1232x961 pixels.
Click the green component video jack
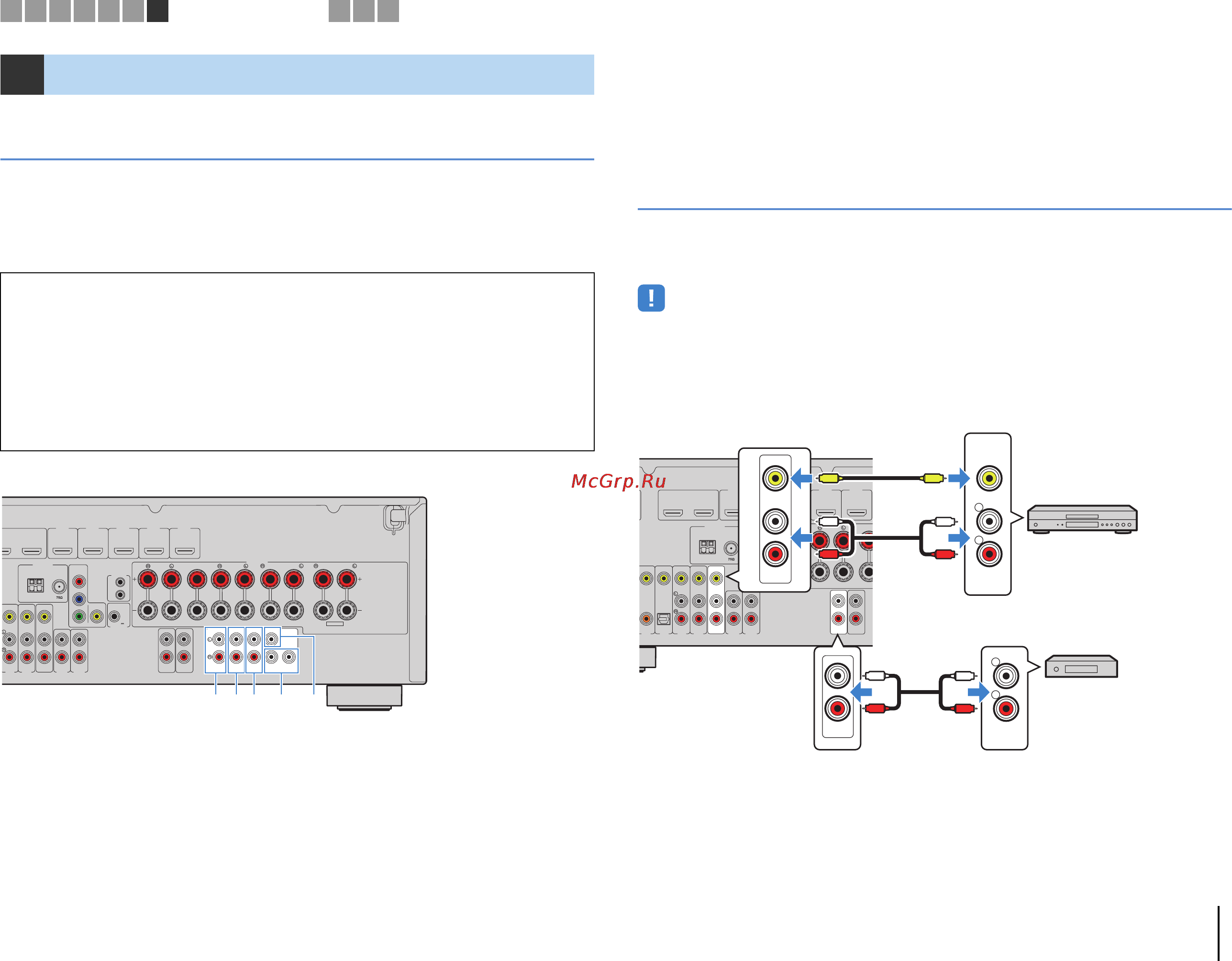(x=79, y=616)
